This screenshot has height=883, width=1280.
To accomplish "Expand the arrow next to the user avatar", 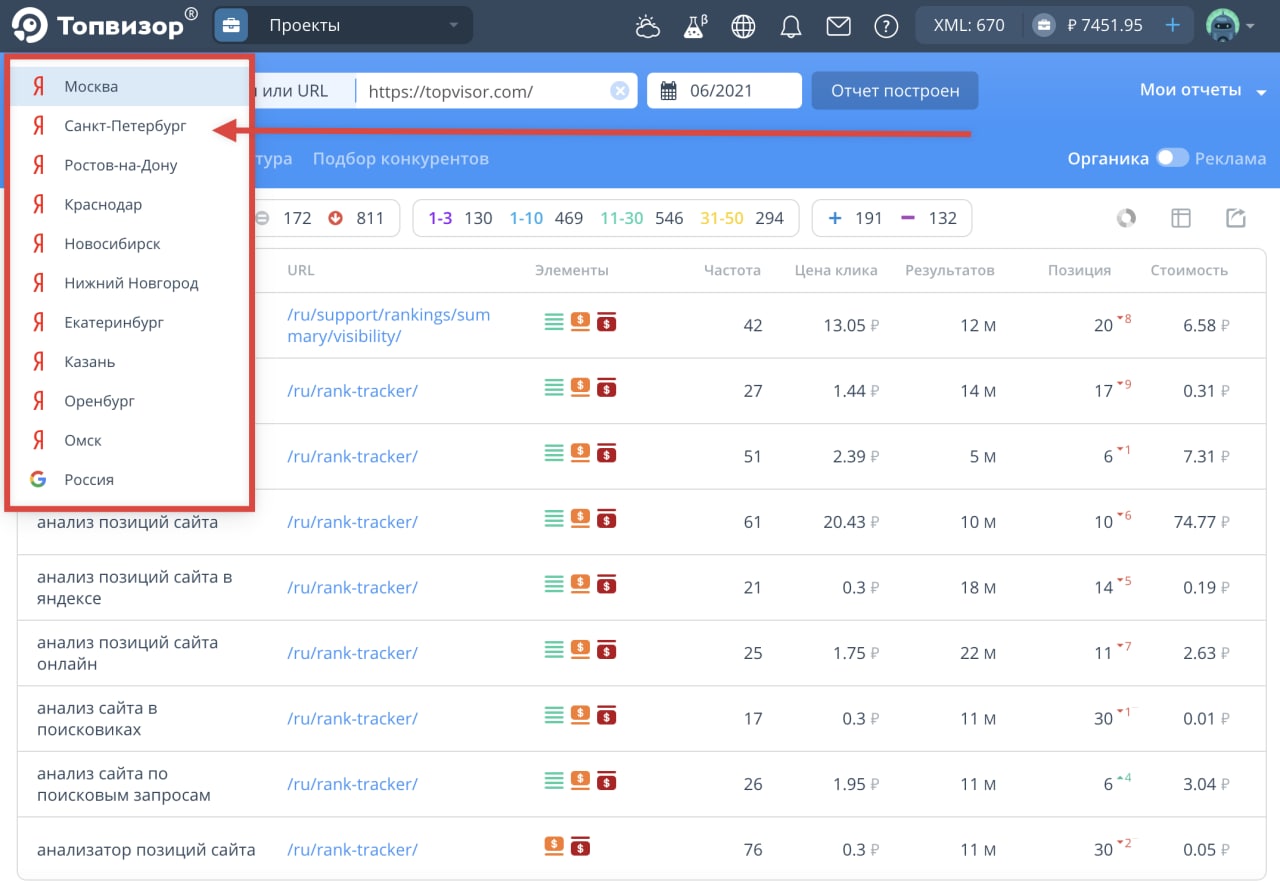I will click(1250, 26).
